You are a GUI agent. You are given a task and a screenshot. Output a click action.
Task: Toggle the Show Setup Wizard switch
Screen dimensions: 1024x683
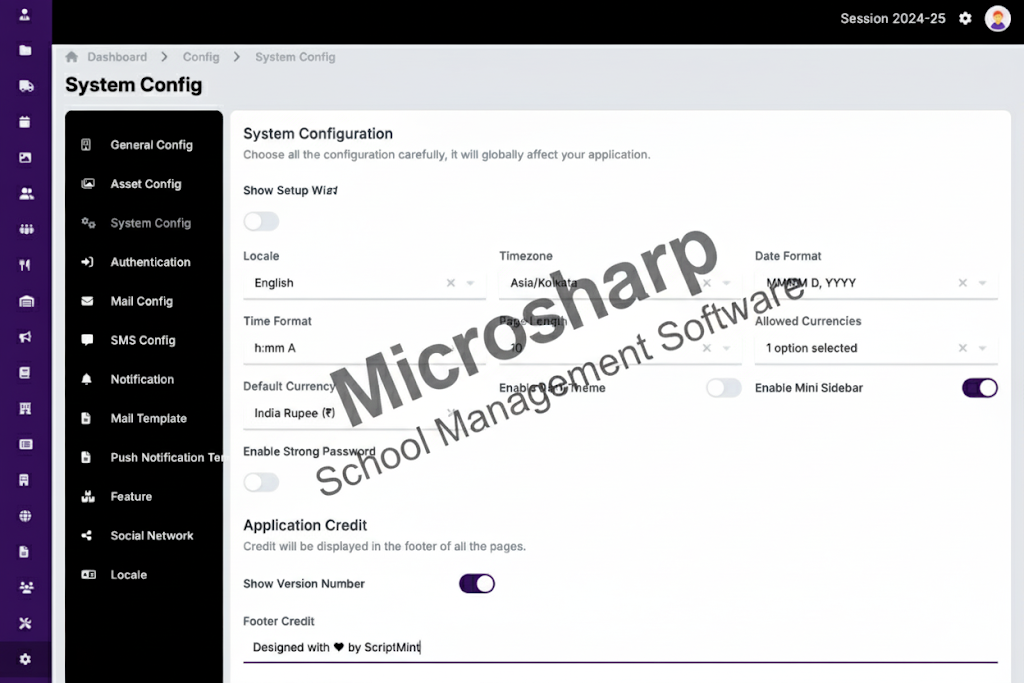point(261,221)
